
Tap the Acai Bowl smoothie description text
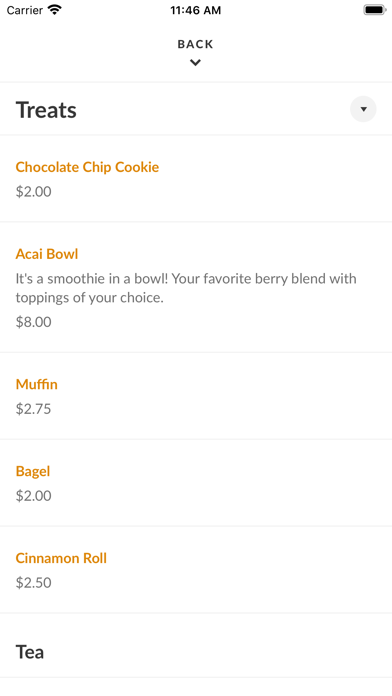click(186, 288)
